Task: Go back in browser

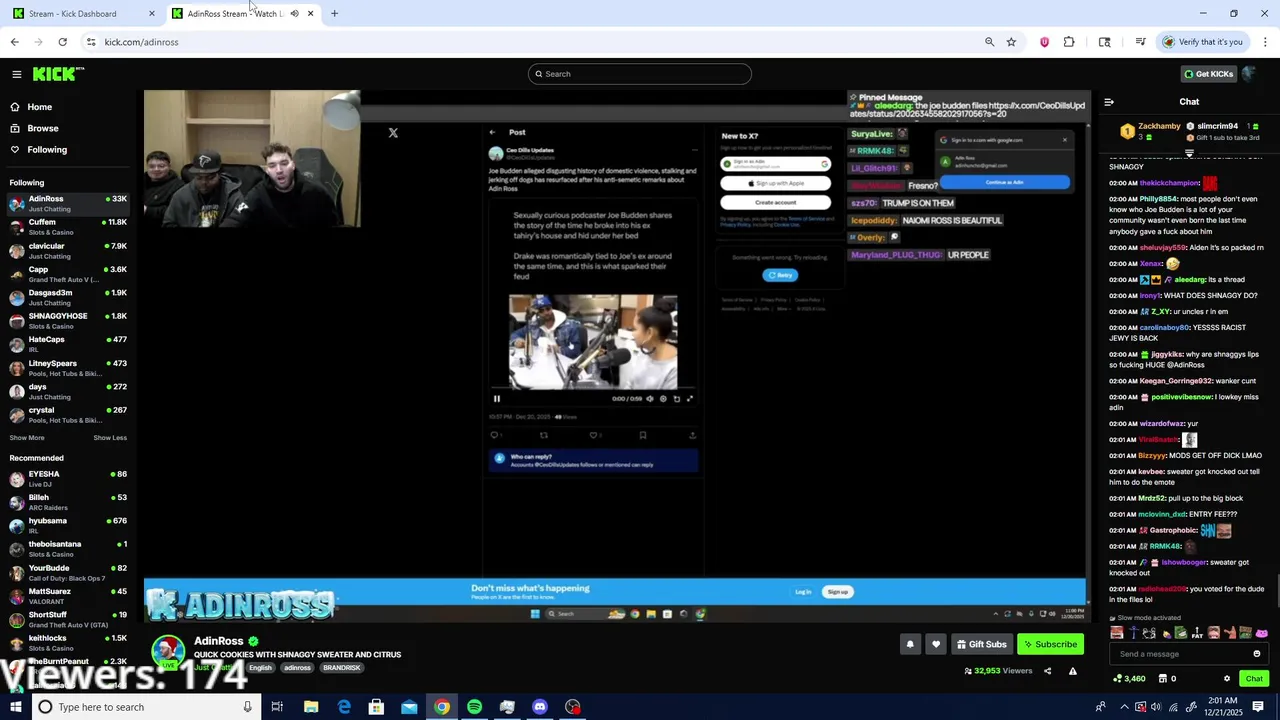Action: [14, 42]
